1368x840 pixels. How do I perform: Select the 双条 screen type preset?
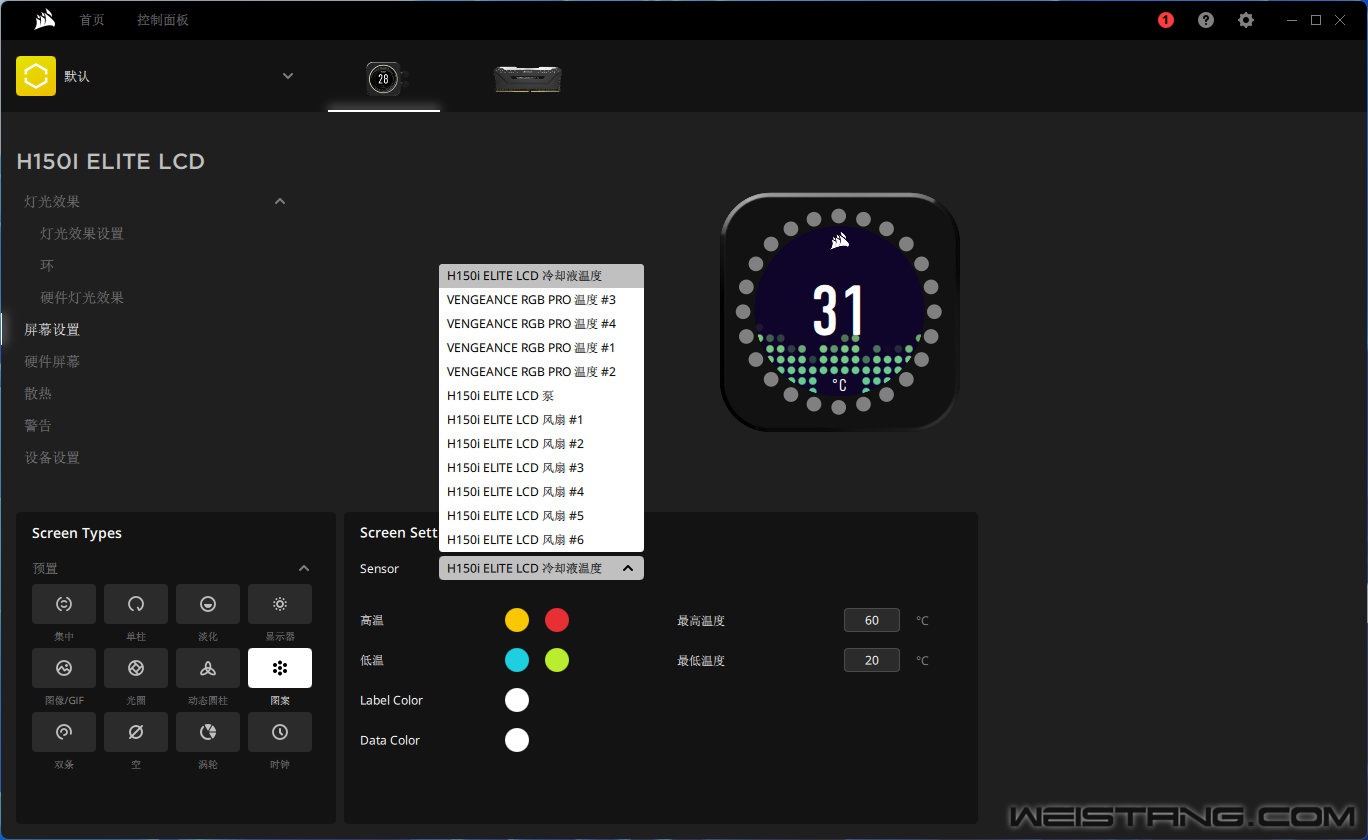64,732
